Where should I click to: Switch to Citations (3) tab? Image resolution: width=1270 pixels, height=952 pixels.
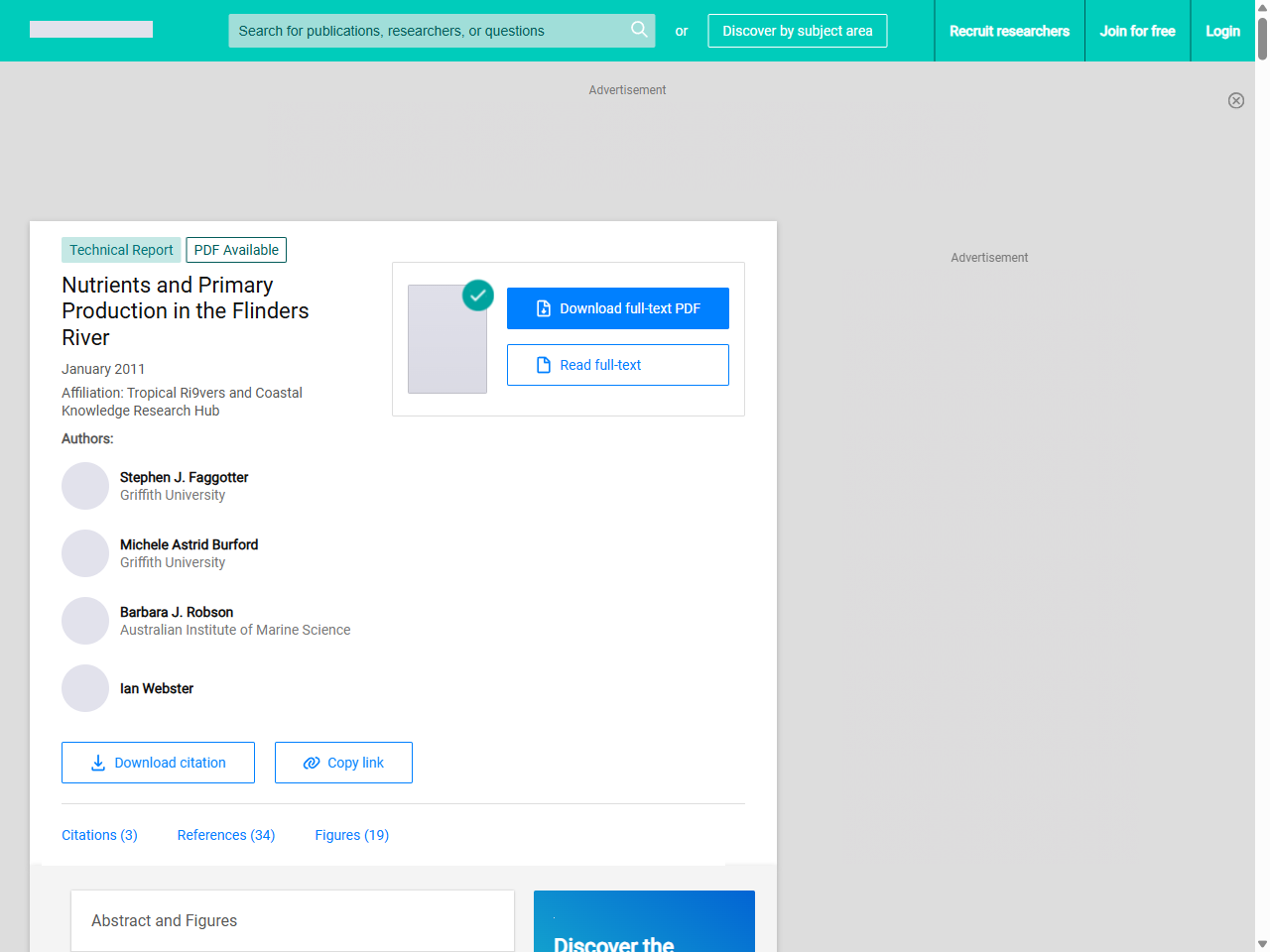(99, 835)
